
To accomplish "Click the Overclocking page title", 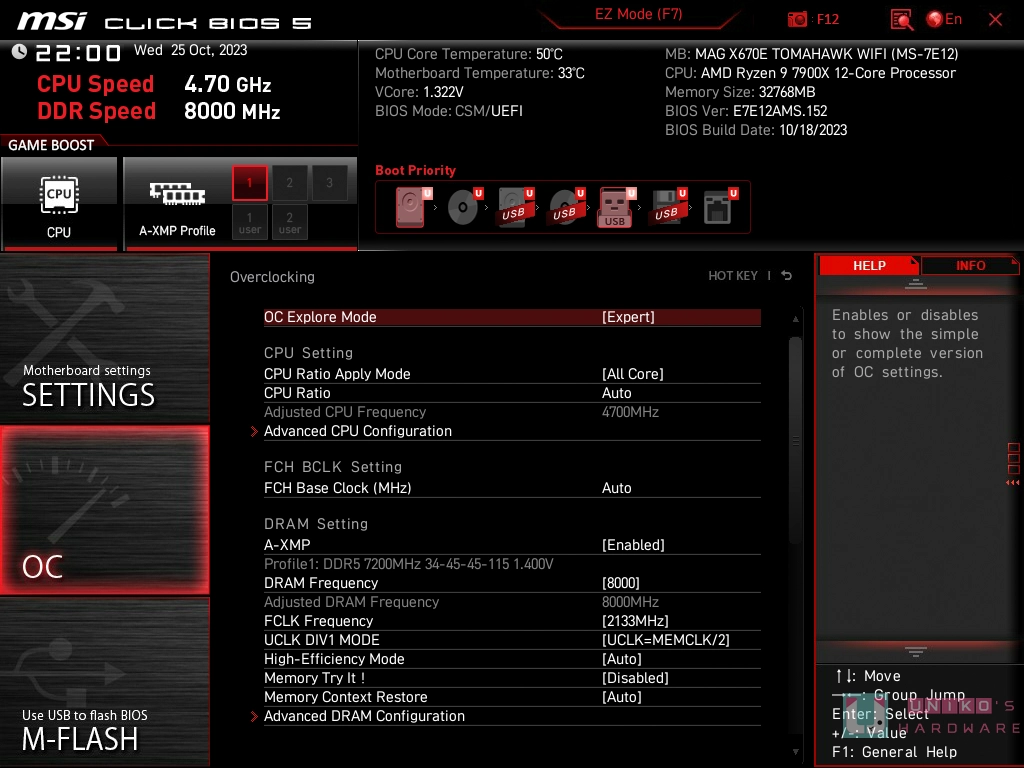I will click(x=272, y=277).
